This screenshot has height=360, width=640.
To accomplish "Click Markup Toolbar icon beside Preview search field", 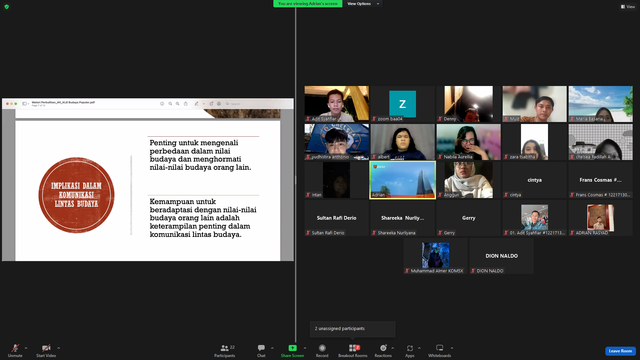I will 219,104.
